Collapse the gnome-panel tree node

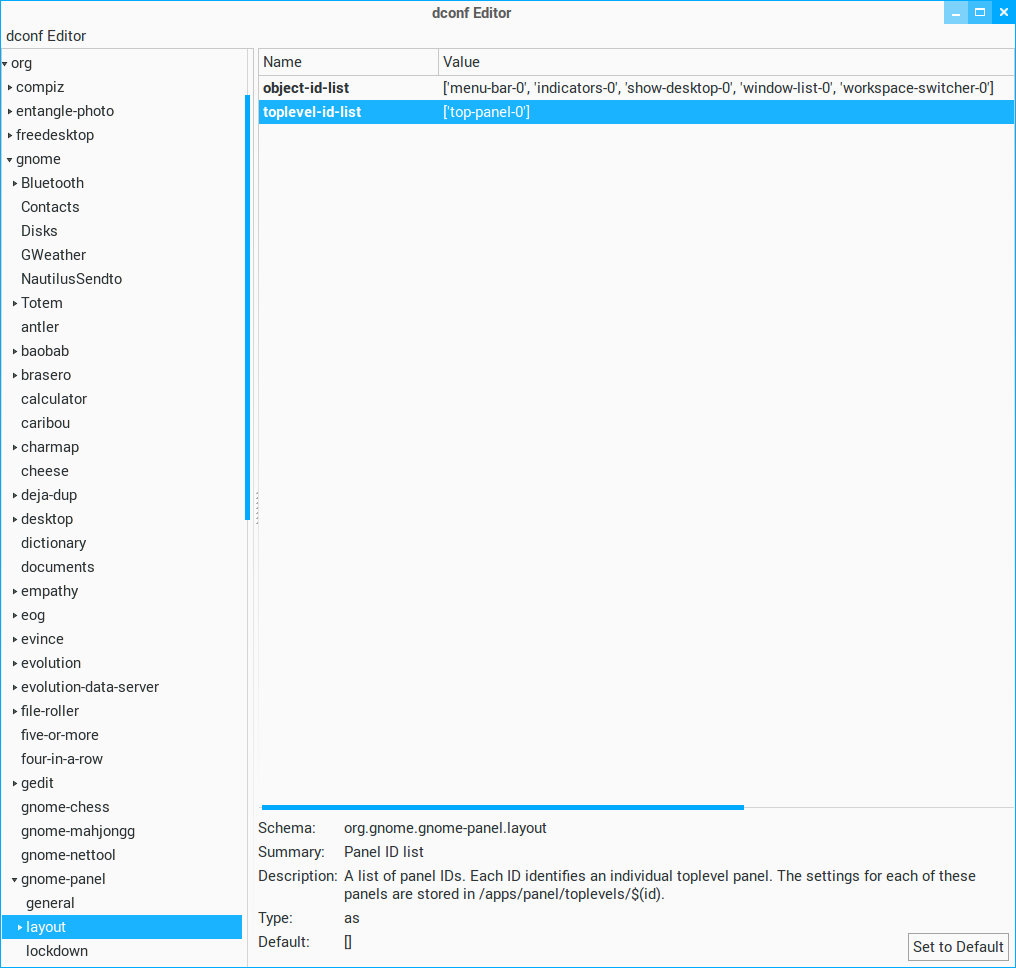(x=15, y=880)
